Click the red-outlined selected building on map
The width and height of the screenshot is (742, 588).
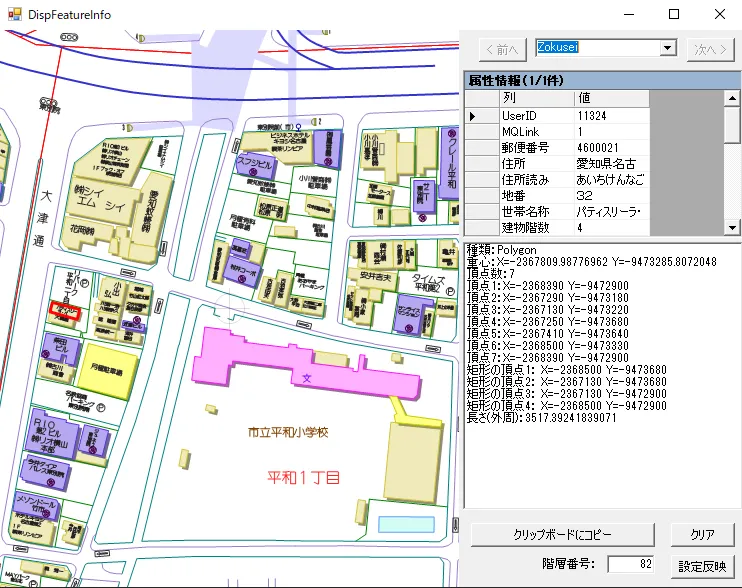[x=65, y=312]
